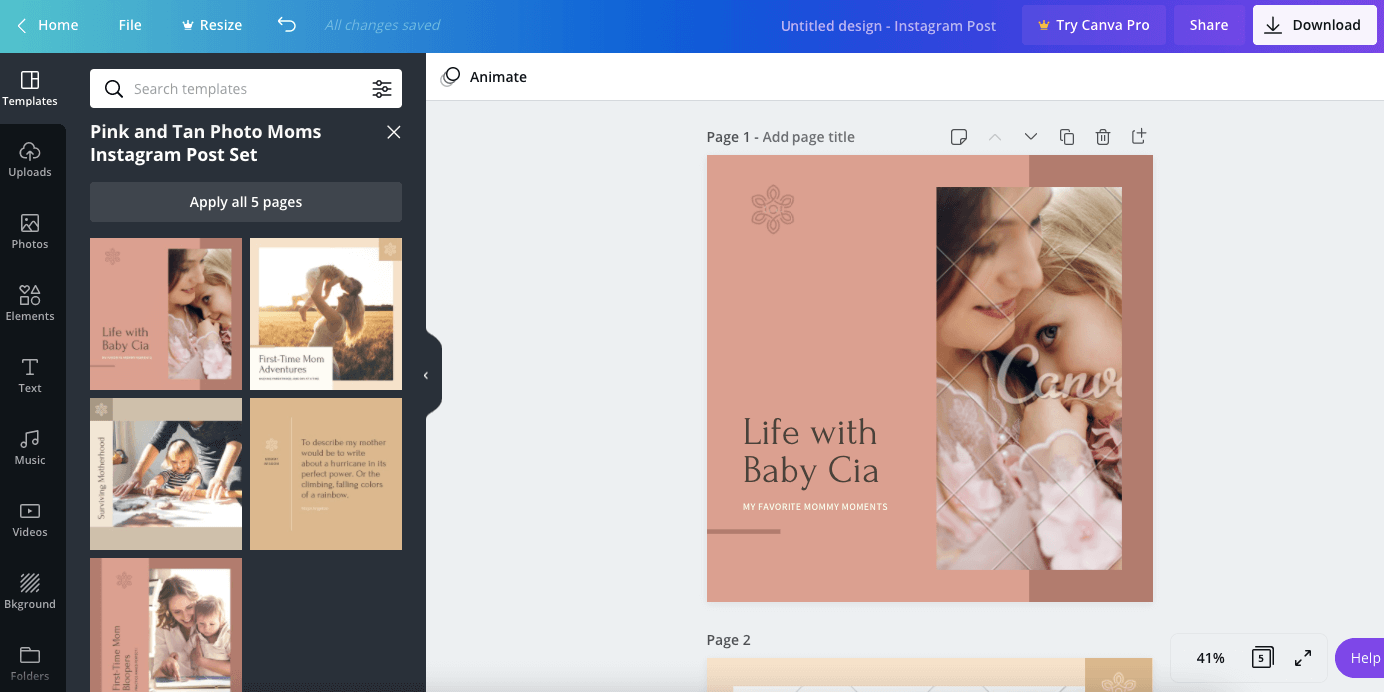The image size is (1384, 692).
Task: Download the design
Action: 1314,24
